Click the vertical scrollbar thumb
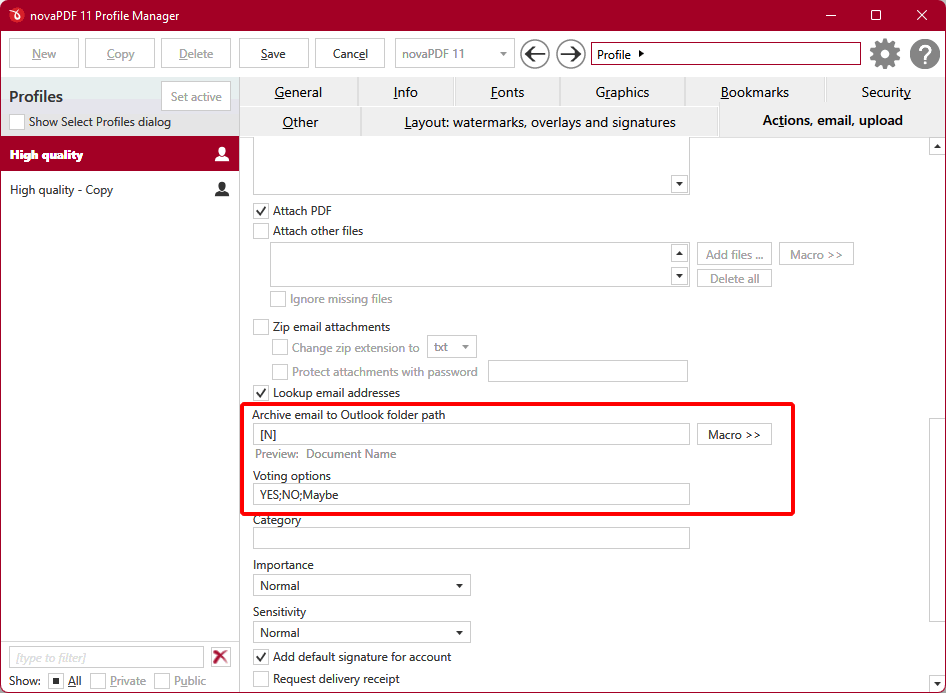Viewport: 946px width, 693px height. [937, 520]
